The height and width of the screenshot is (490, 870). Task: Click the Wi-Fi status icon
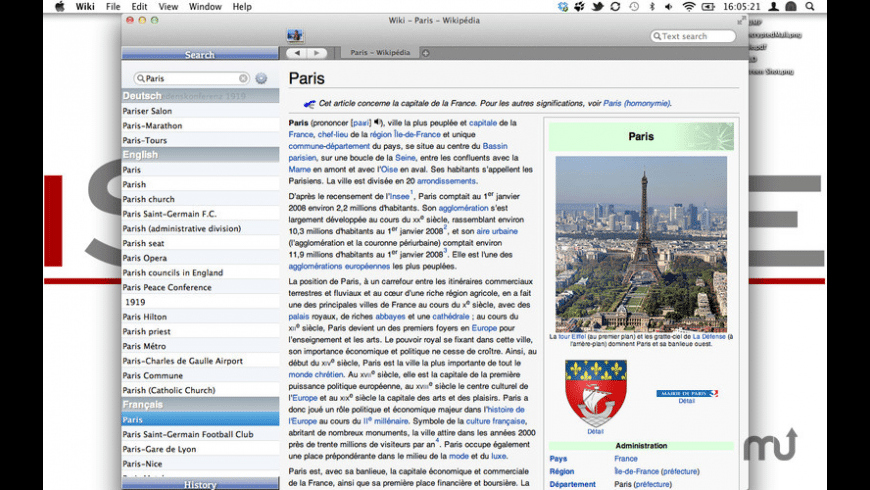click(689, 7)
